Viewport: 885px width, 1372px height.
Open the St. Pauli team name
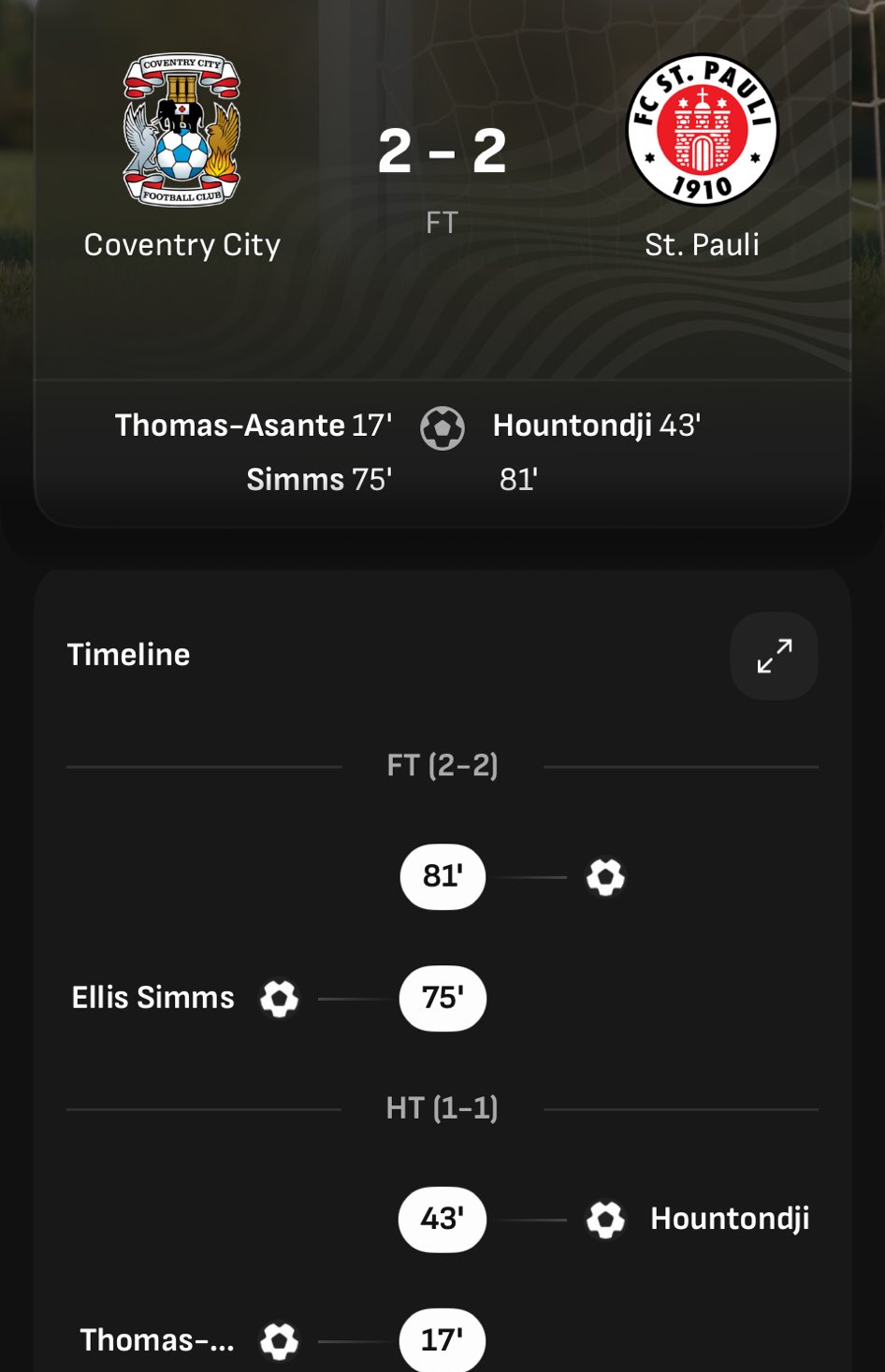(702, 245)
